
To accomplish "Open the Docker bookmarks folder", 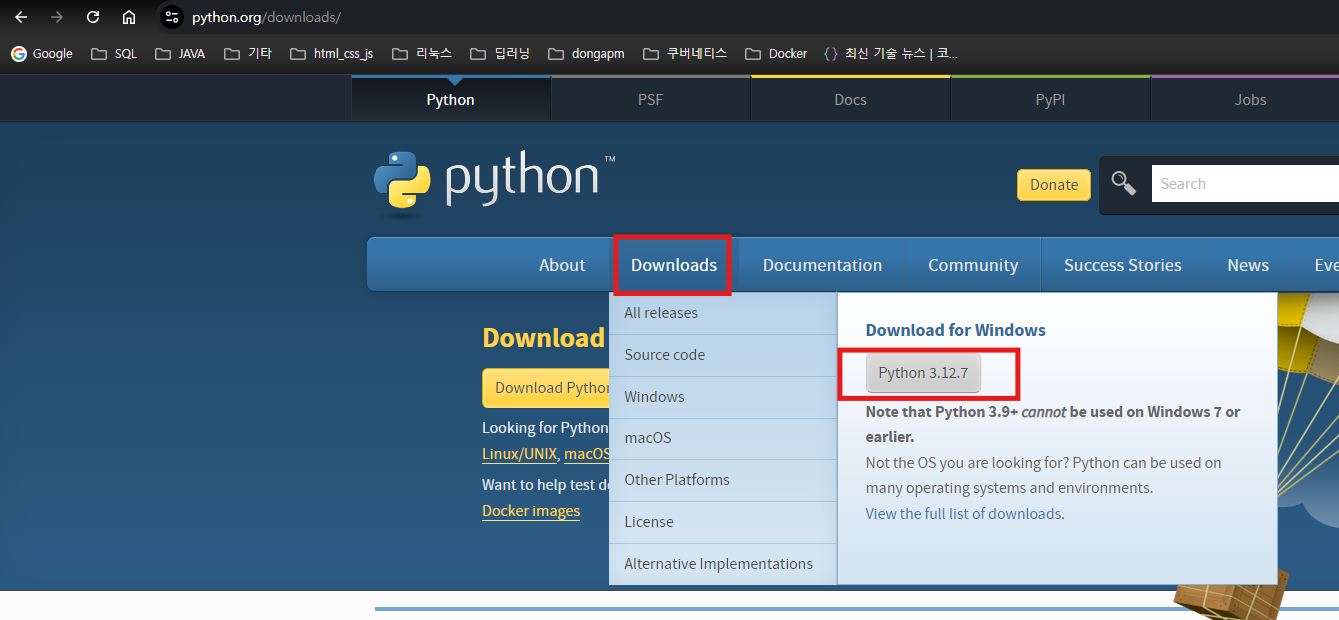I will pos(775,54).
